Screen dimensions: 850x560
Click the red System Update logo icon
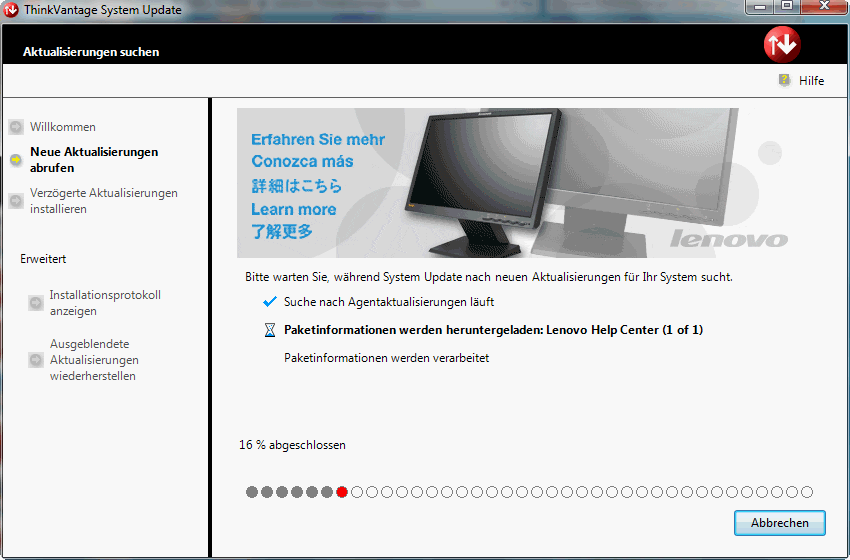tap(782, 44)
